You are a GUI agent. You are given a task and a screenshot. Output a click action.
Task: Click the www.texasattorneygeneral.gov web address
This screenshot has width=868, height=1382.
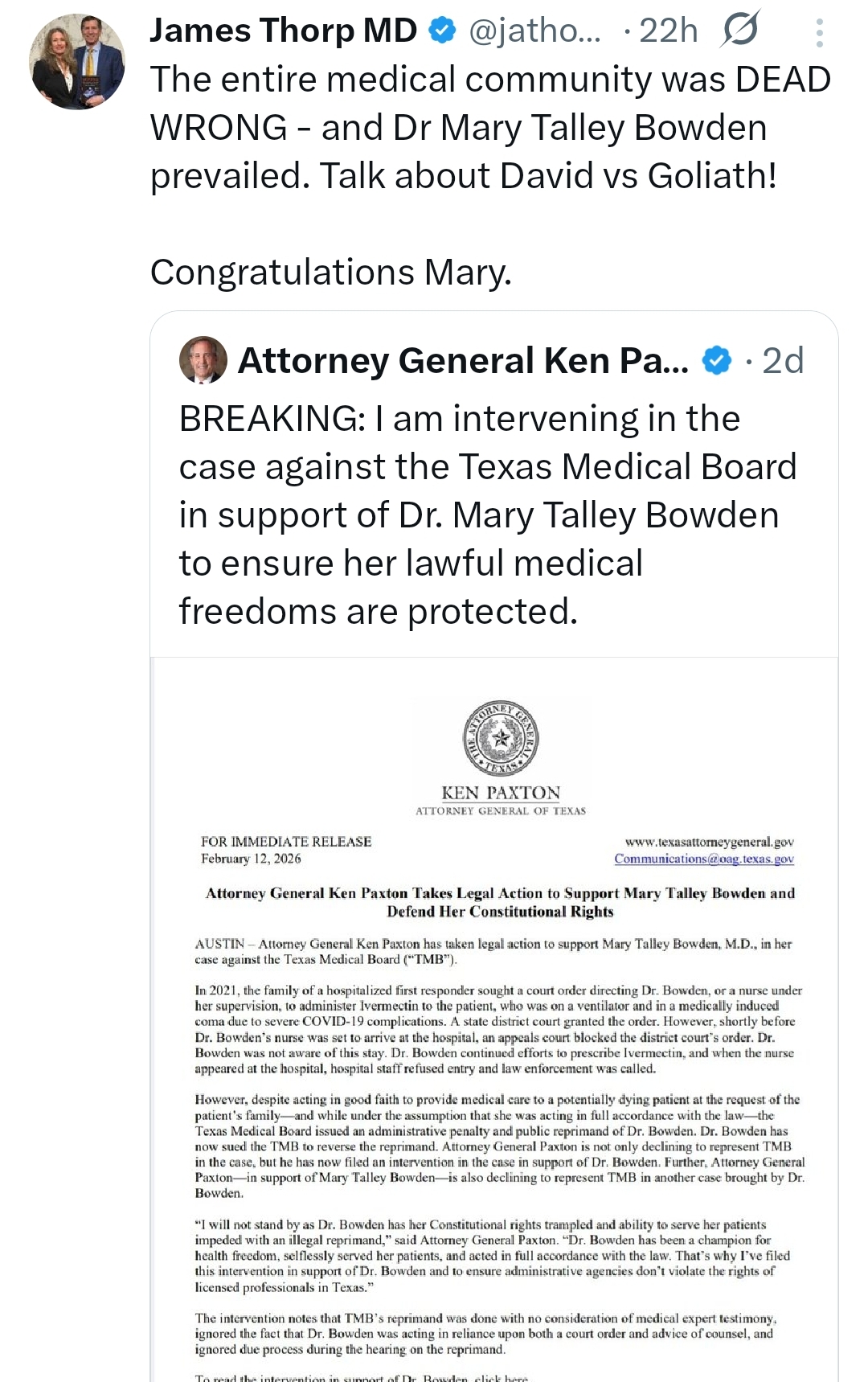click(x=709, y=842)
